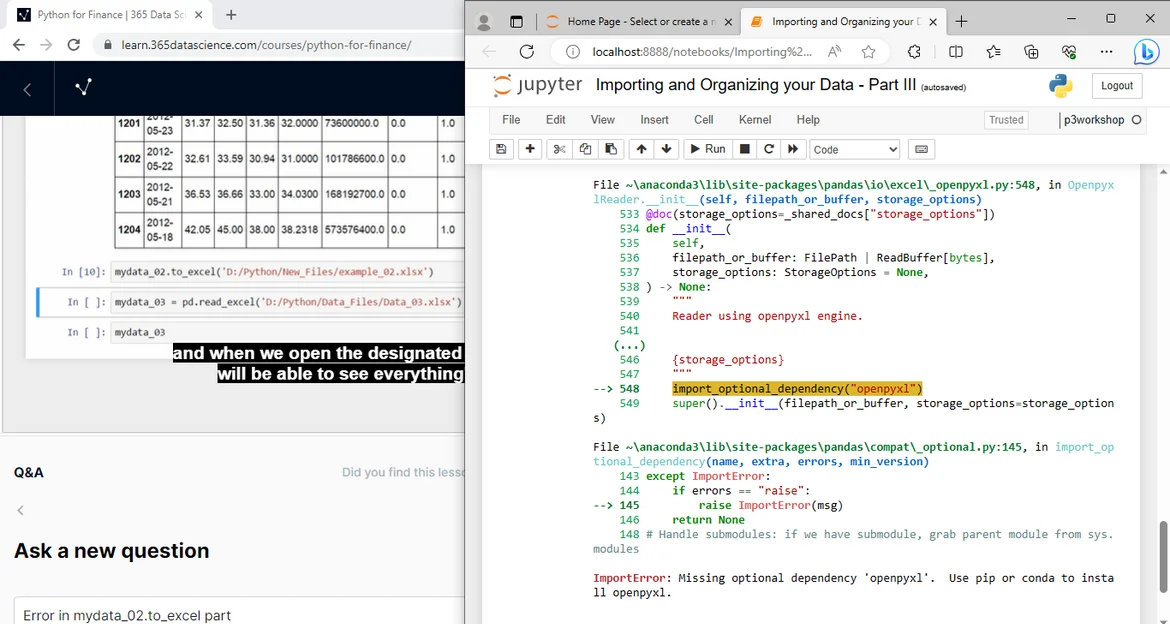Screen dimensions: 1170x624
Task: Open the command palette keyboard icon
Action: [921, 149]
